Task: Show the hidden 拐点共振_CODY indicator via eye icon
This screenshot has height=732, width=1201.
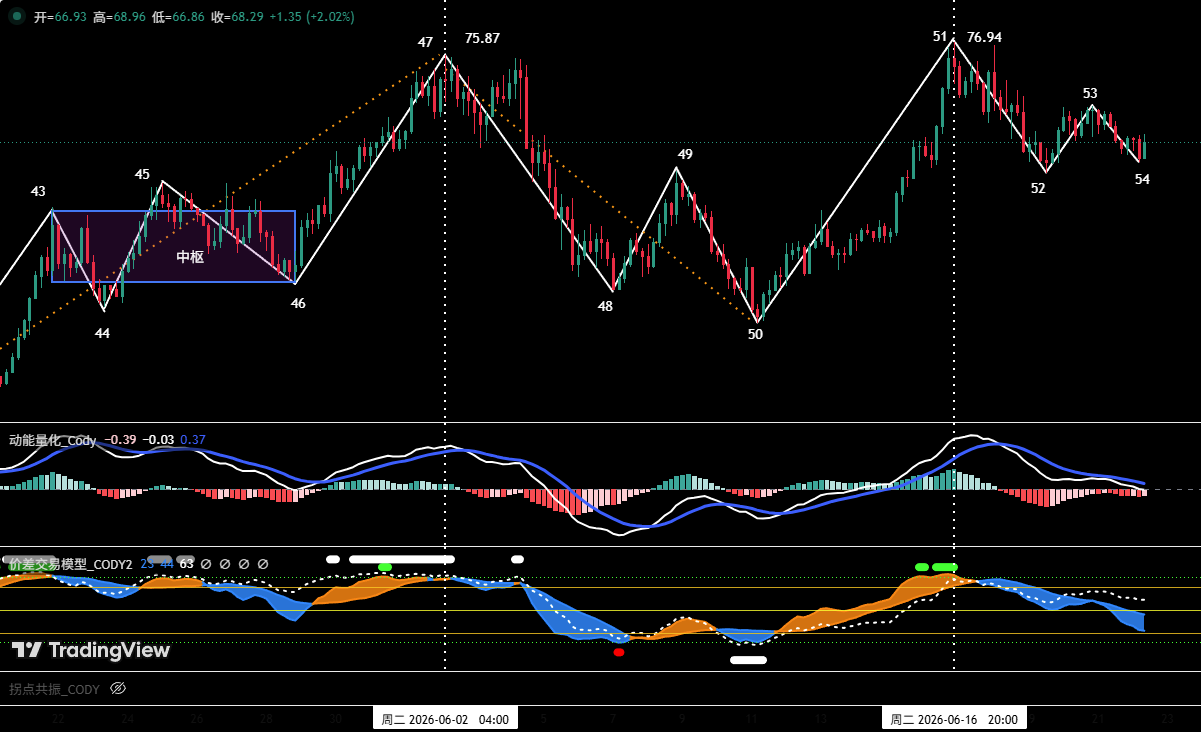Action: (x=117, y=688)
